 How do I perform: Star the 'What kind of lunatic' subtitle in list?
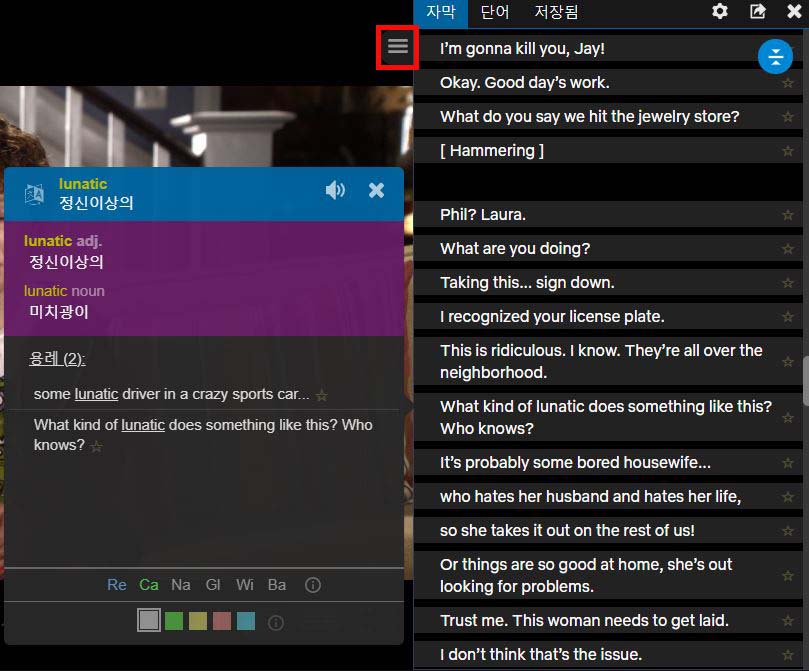(x=787, y=418)
